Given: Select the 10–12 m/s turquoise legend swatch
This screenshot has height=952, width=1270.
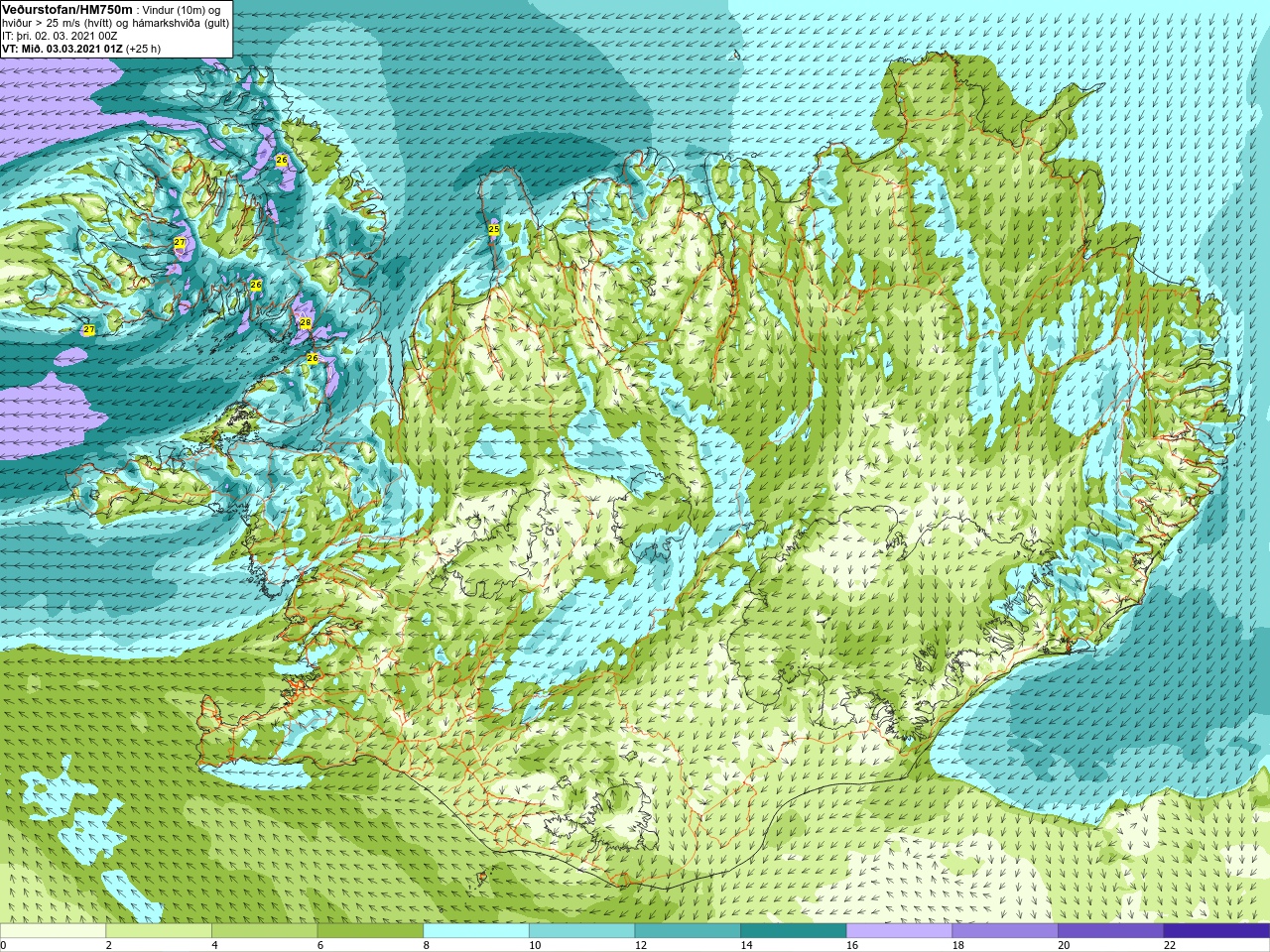Looking at the screenshot, I should point(581,931).
